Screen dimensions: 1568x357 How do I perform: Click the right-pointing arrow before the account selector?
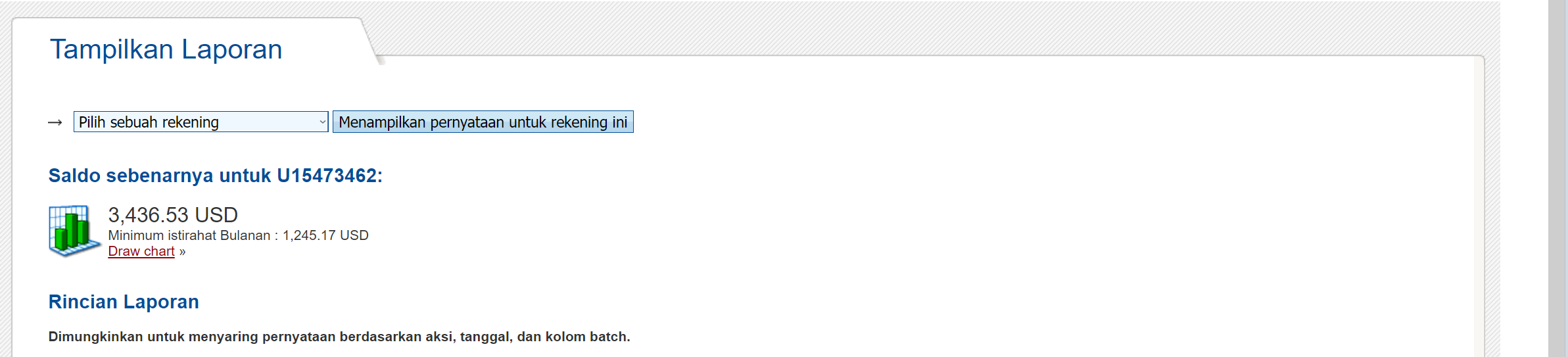click(x=55, y=123)
